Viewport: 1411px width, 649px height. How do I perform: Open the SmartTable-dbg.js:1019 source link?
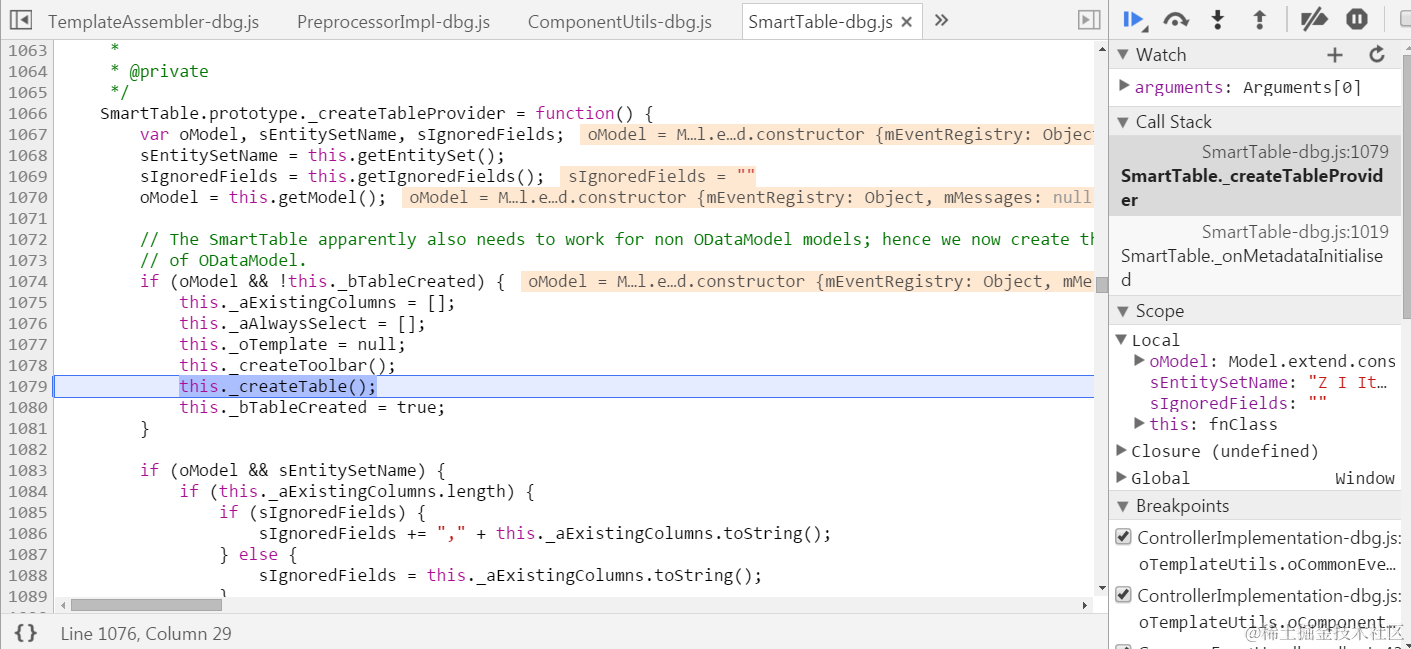[x=1295, y=232]
